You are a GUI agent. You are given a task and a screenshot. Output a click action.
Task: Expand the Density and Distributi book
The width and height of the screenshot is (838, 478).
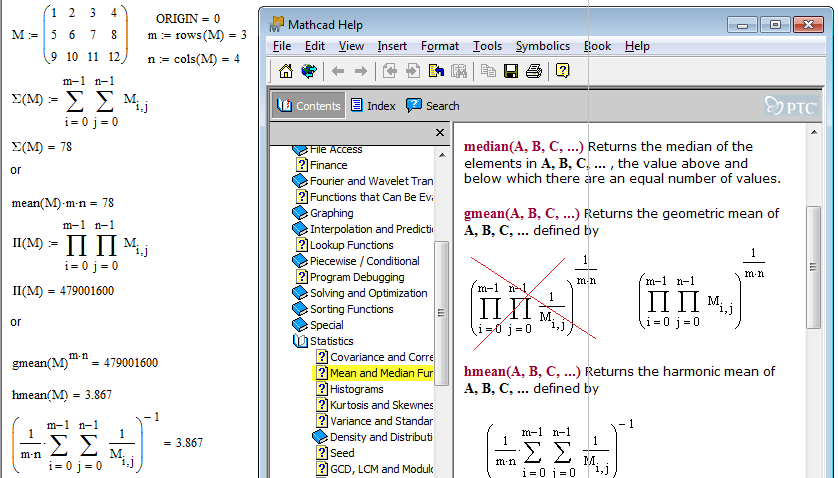point(373,437)
